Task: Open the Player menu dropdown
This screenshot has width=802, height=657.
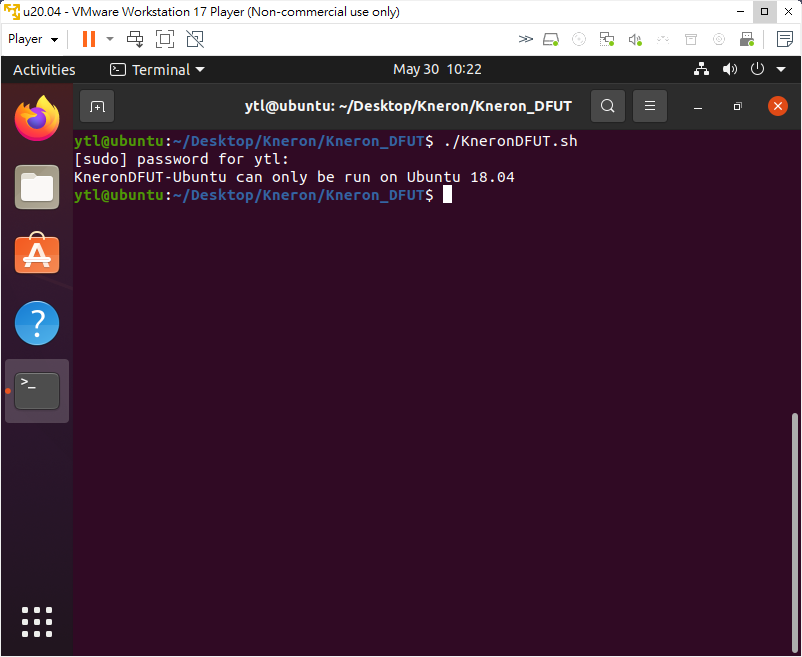Action: click(33, 39)
